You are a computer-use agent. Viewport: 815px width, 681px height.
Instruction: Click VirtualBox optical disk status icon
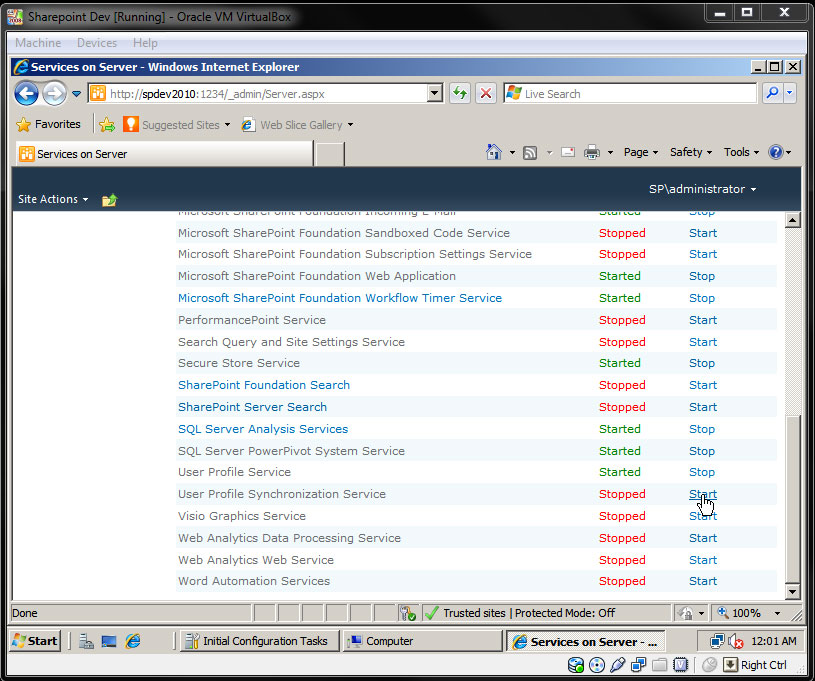pos(597,665)
